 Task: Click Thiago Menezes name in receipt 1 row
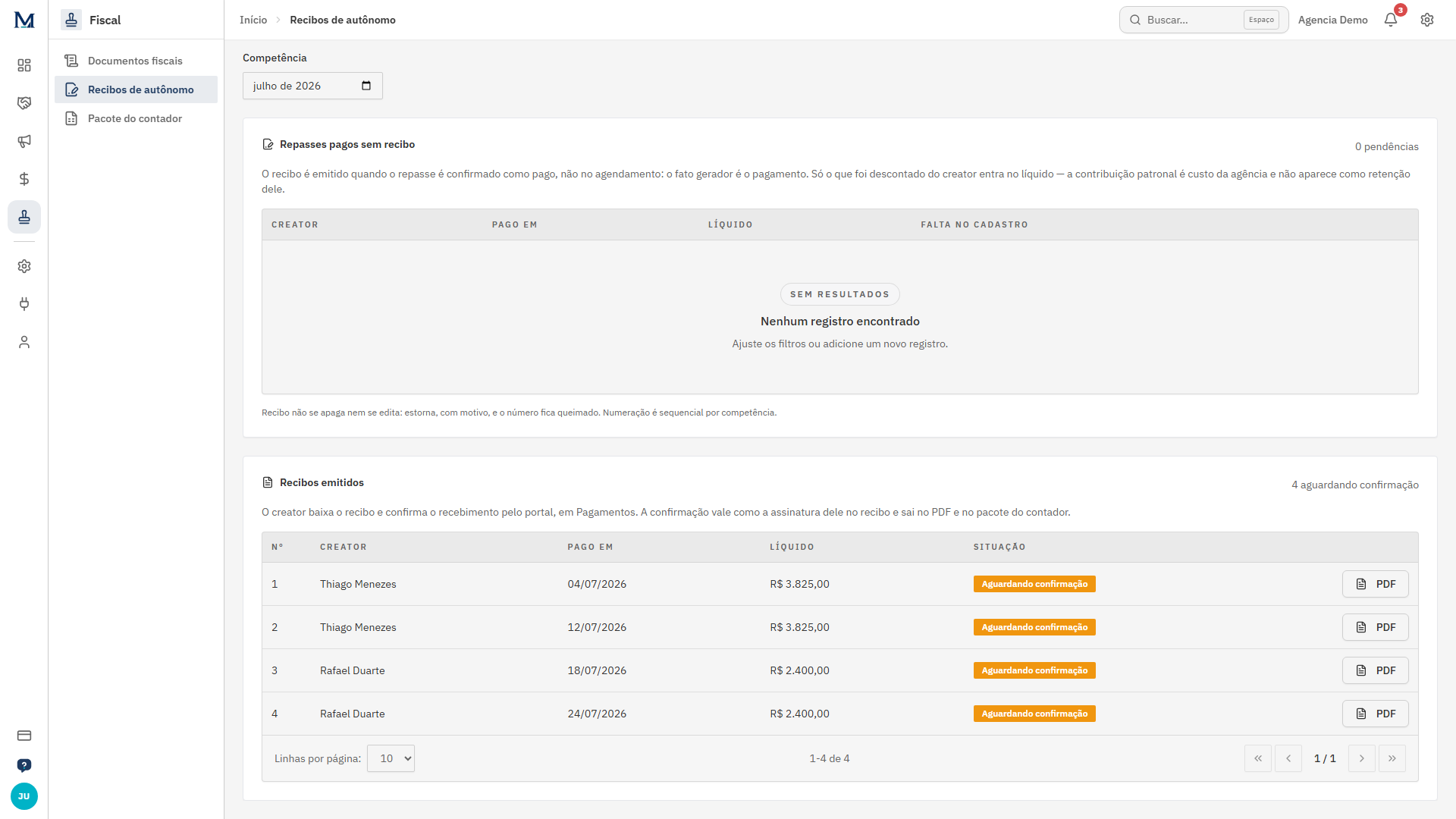click(x=358, y=584)
